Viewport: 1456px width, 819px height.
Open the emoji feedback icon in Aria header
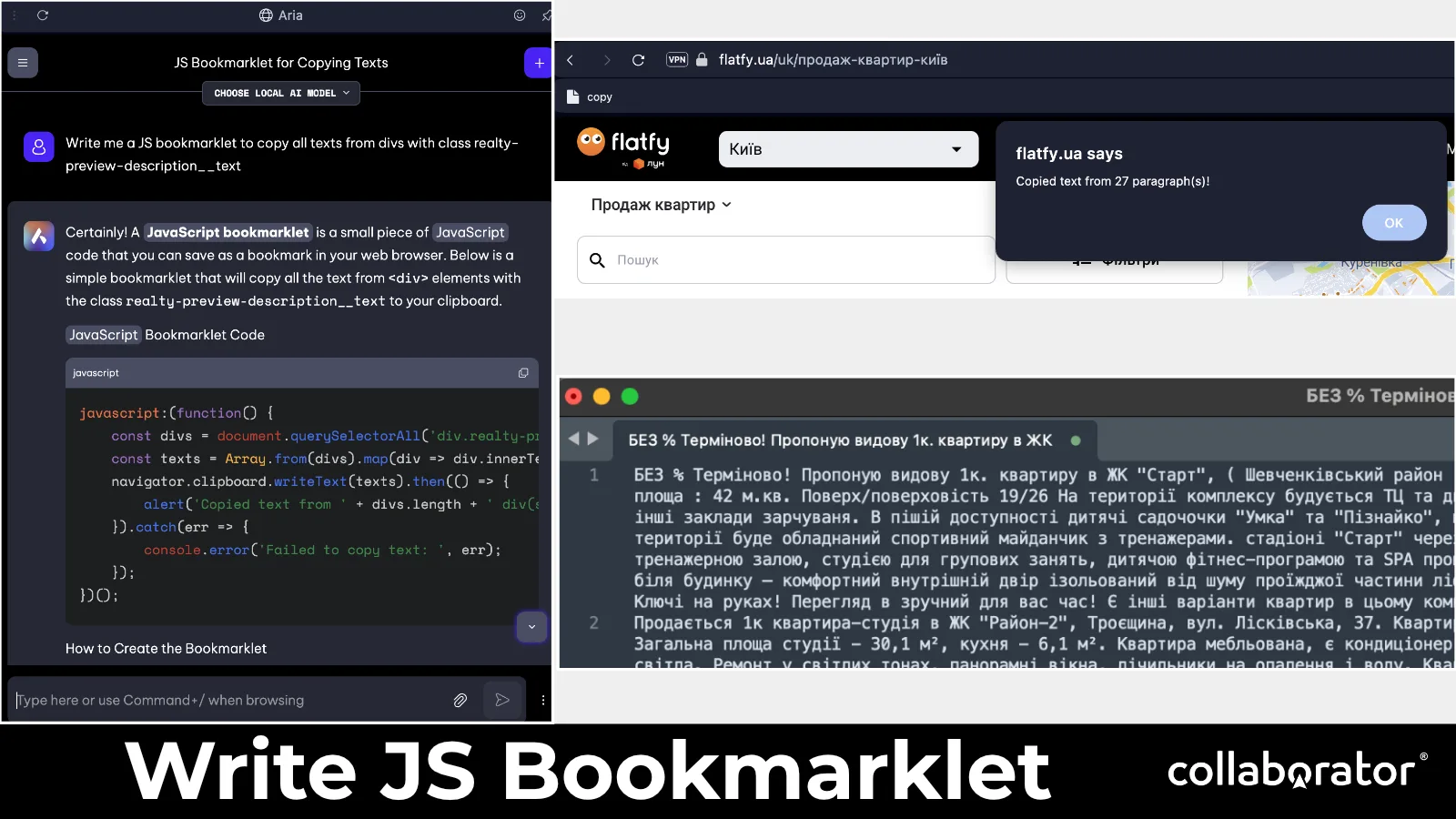[520, 15]
